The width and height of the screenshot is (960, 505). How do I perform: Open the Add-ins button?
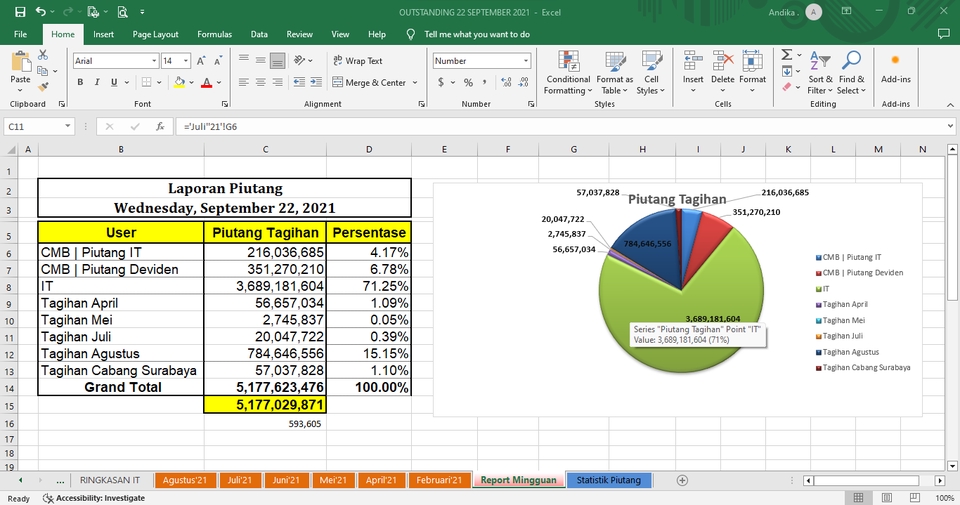coord(895,69)
